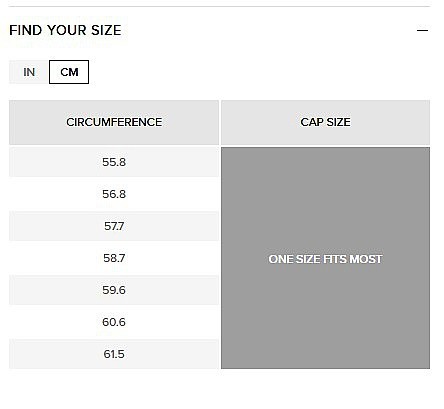Click the Cap Size column header
Image resolution: width=444 pixels, height=409 pixels.
[325, 122]
